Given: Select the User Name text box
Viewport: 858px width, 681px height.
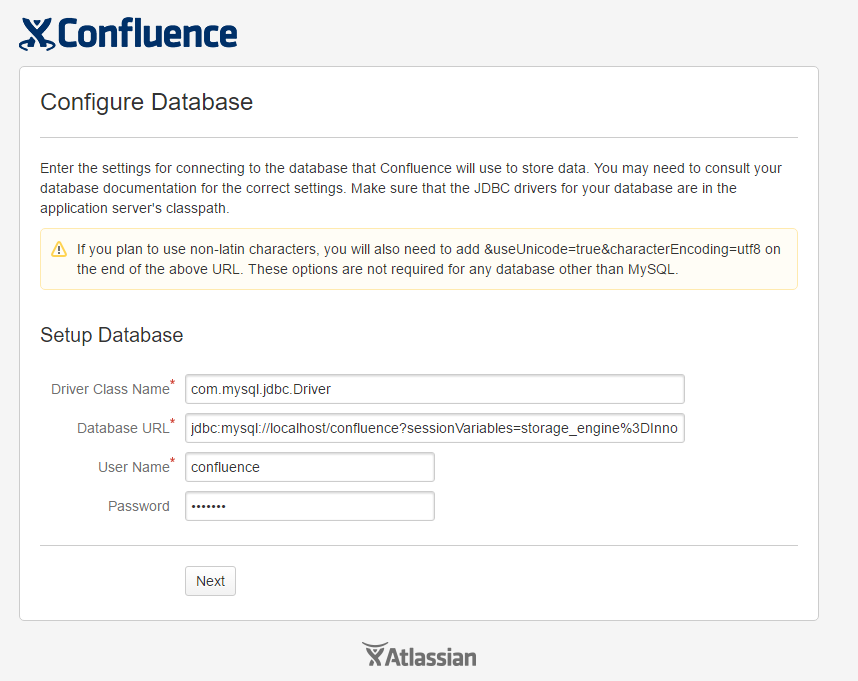Looking at the screenshot, I should click(310, 467).
